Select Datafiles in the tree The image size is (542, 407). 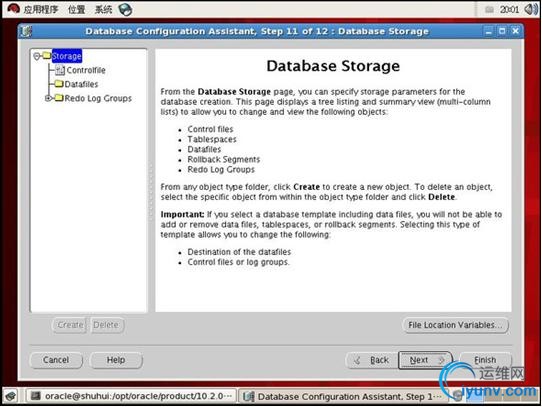[81, 84]
